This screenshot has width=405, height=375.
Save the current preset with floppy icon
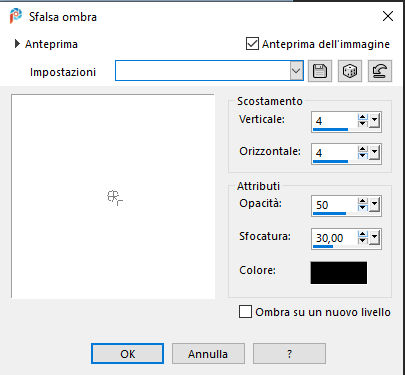tap(320, 71)
